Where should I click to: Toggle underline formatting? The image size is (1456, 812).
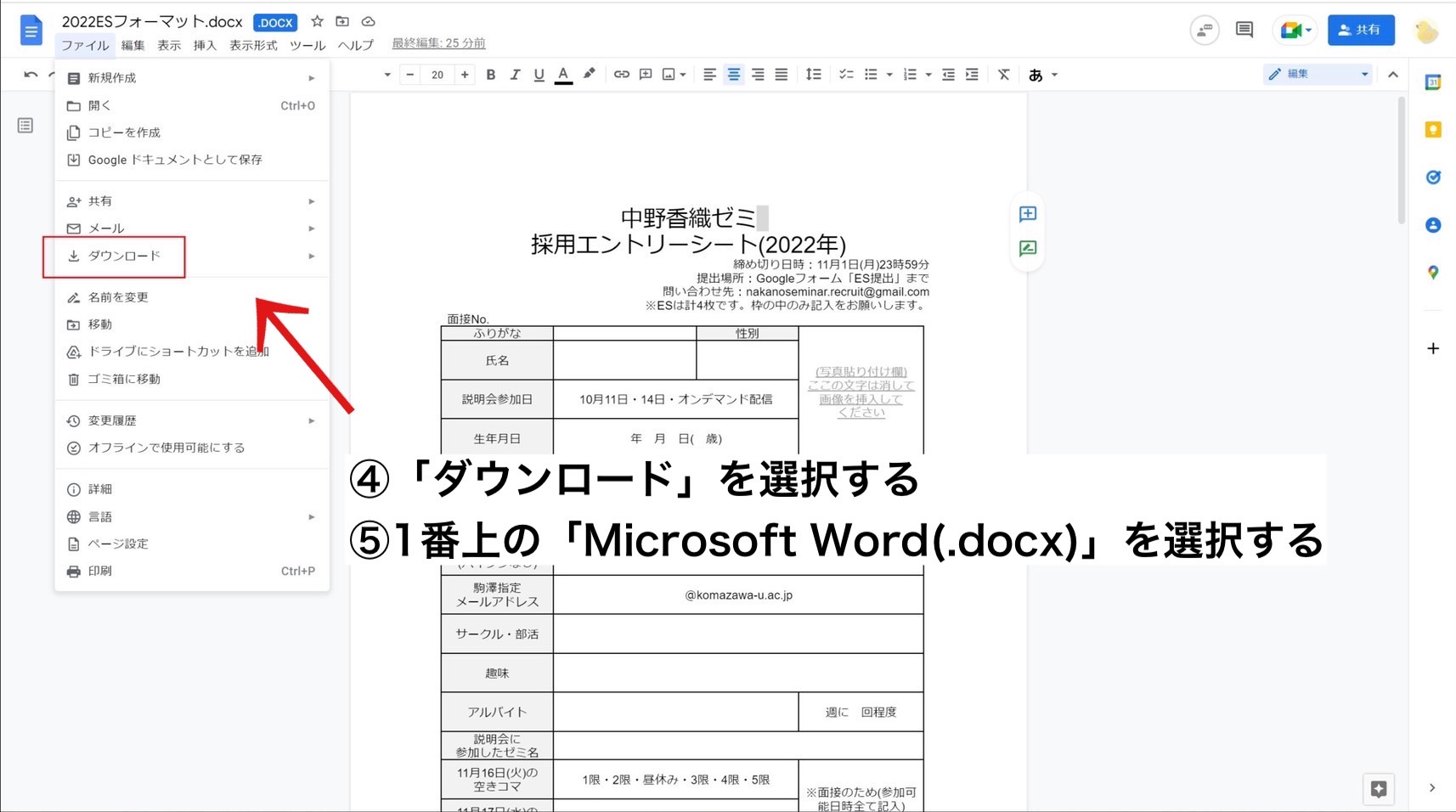[x=539, y=75]
